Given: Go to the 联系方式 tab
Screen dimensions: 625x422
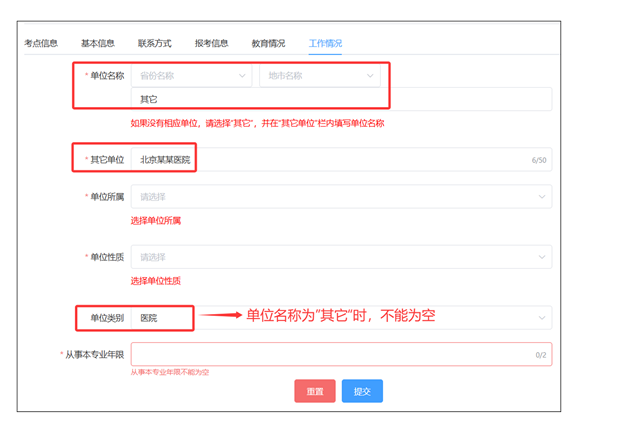Looking at the screenshot, I should point(155,43).
